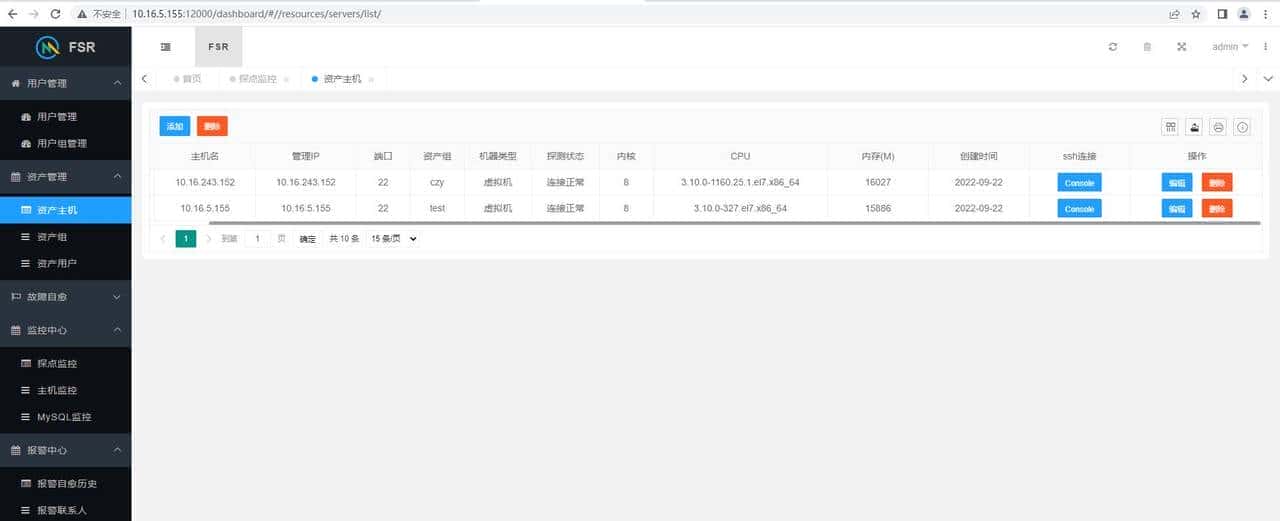
Task: Close the 资产主机 tab with its x
Action: pyautogui.click(x=371, y=79)
